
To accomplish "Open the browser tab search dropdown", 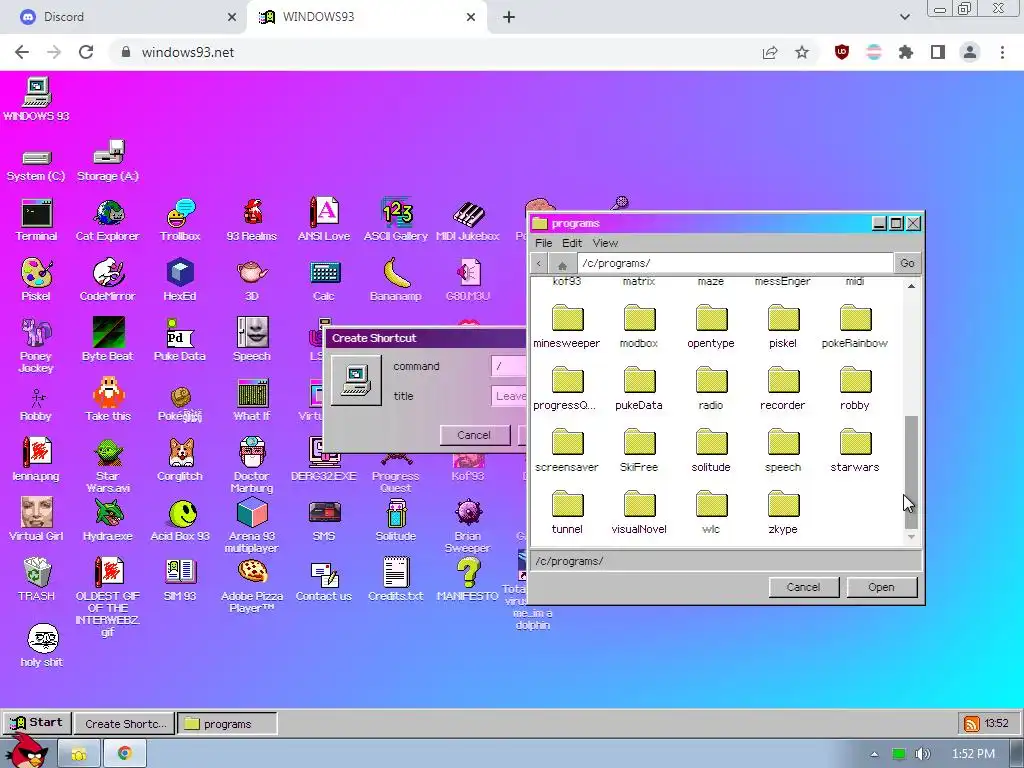I will (x=904, y=17).
